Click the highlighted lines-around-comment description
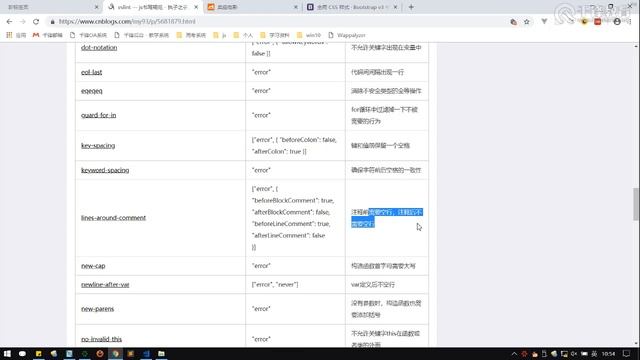Screen dimensions: 640x360 [x=387, y=218]
